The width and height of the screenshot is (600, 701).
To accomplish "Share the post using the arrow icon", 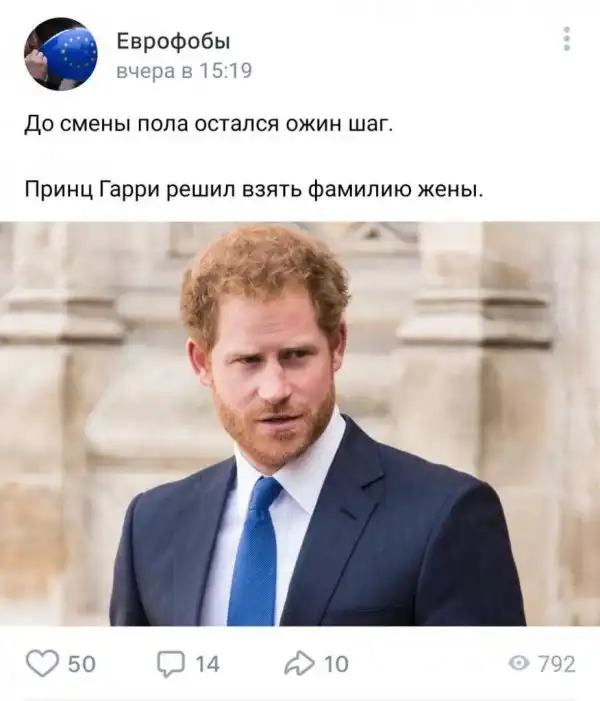I will pyautogui.click(x=299, y=663).
